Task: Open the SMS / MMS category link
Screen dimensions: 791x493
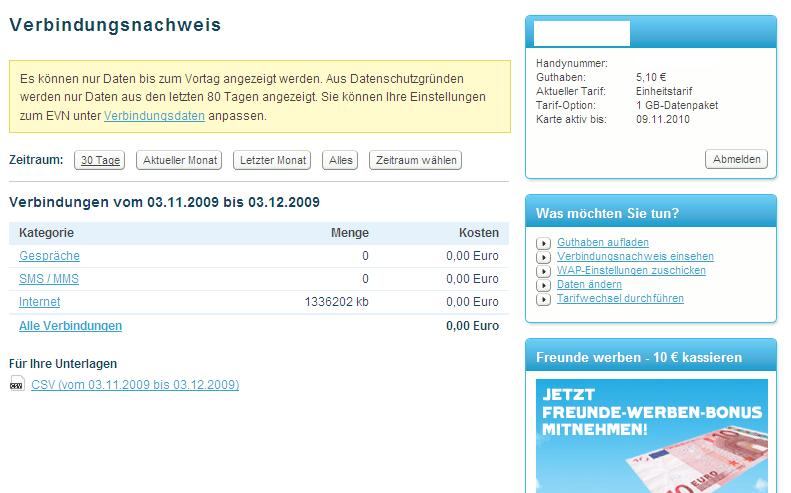Action: tap(49, 279)
